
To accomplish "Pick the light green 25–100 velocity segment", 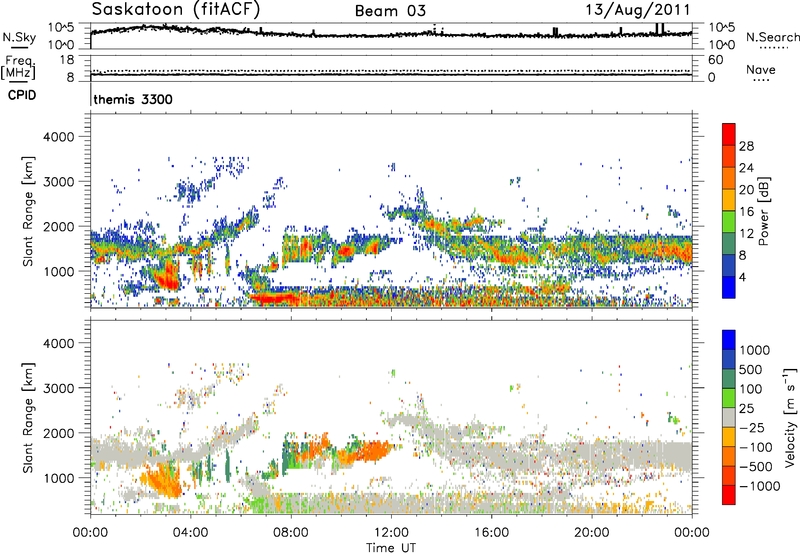I will click(729, 398).
